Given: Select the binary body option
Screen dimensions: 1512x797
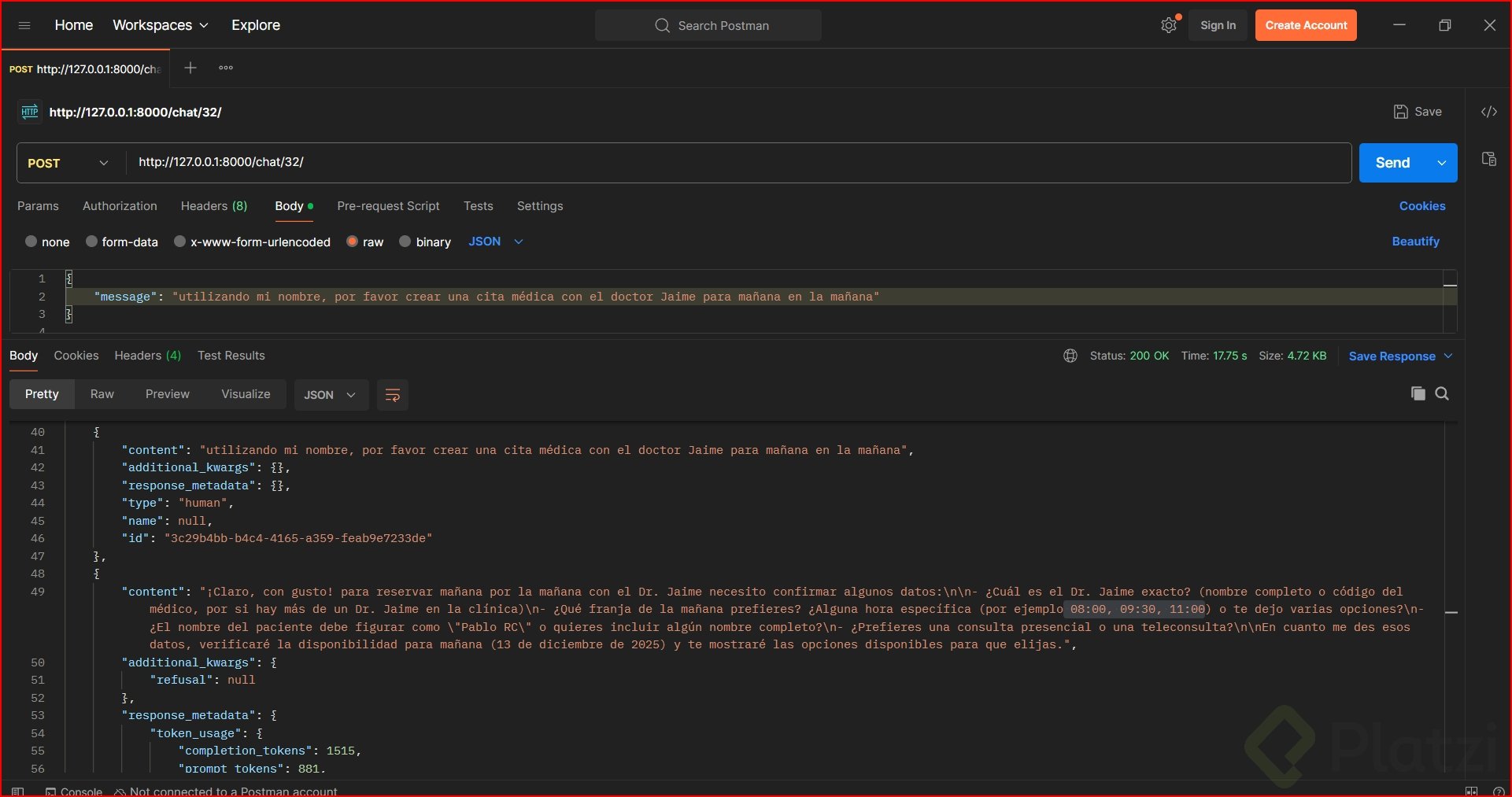Looking at the screenshot, I should click(x=405, y=242).
